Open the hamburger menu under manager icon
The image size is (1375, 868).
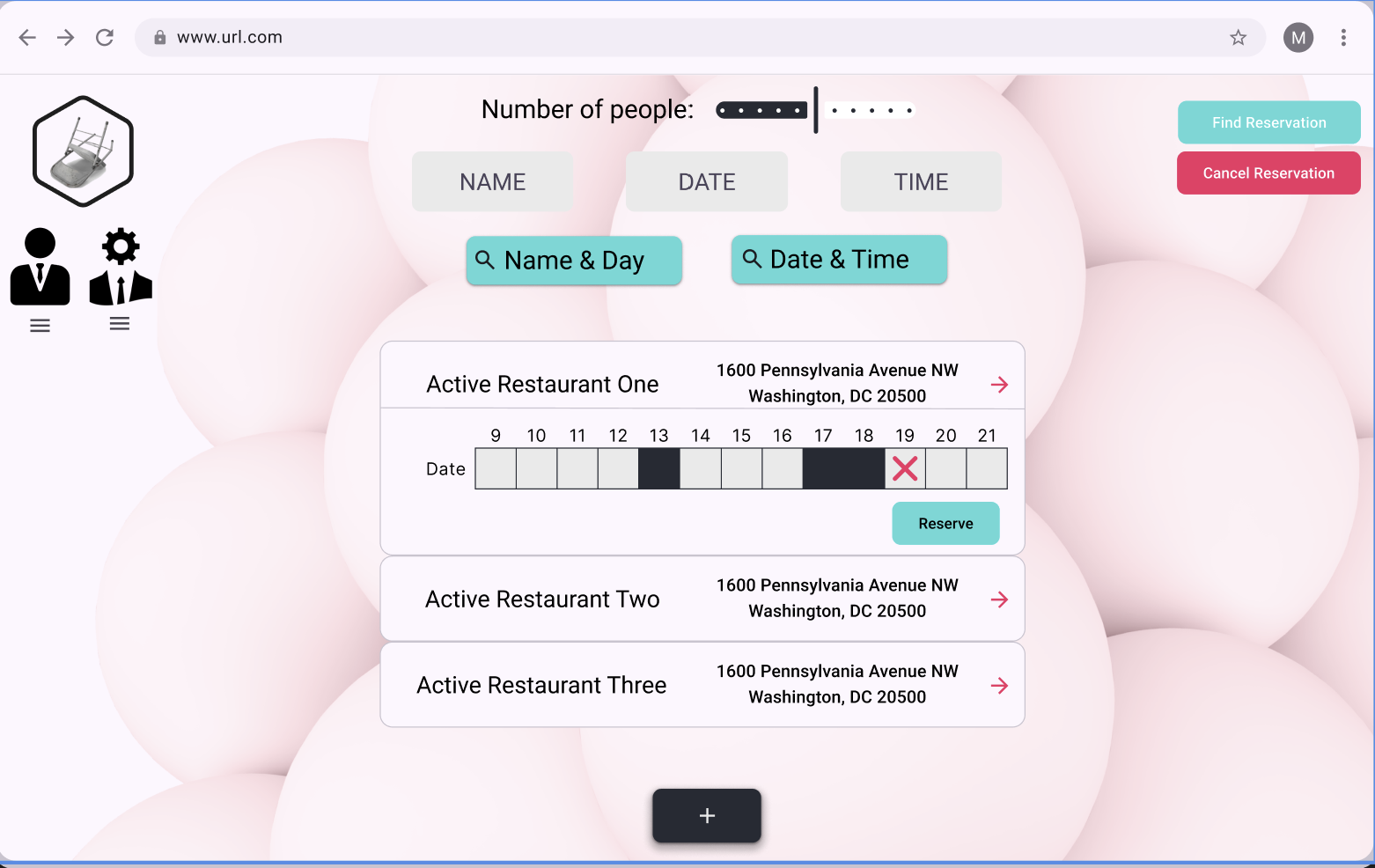[x=120, y=324]
